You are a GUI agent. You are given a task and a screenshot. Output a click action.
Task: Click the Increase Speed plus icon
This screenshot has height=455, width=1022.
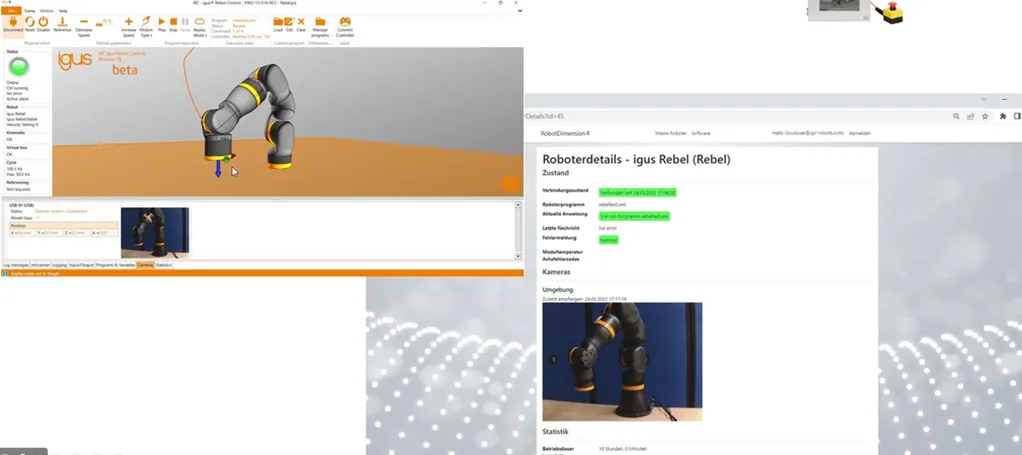coord(128,22)
